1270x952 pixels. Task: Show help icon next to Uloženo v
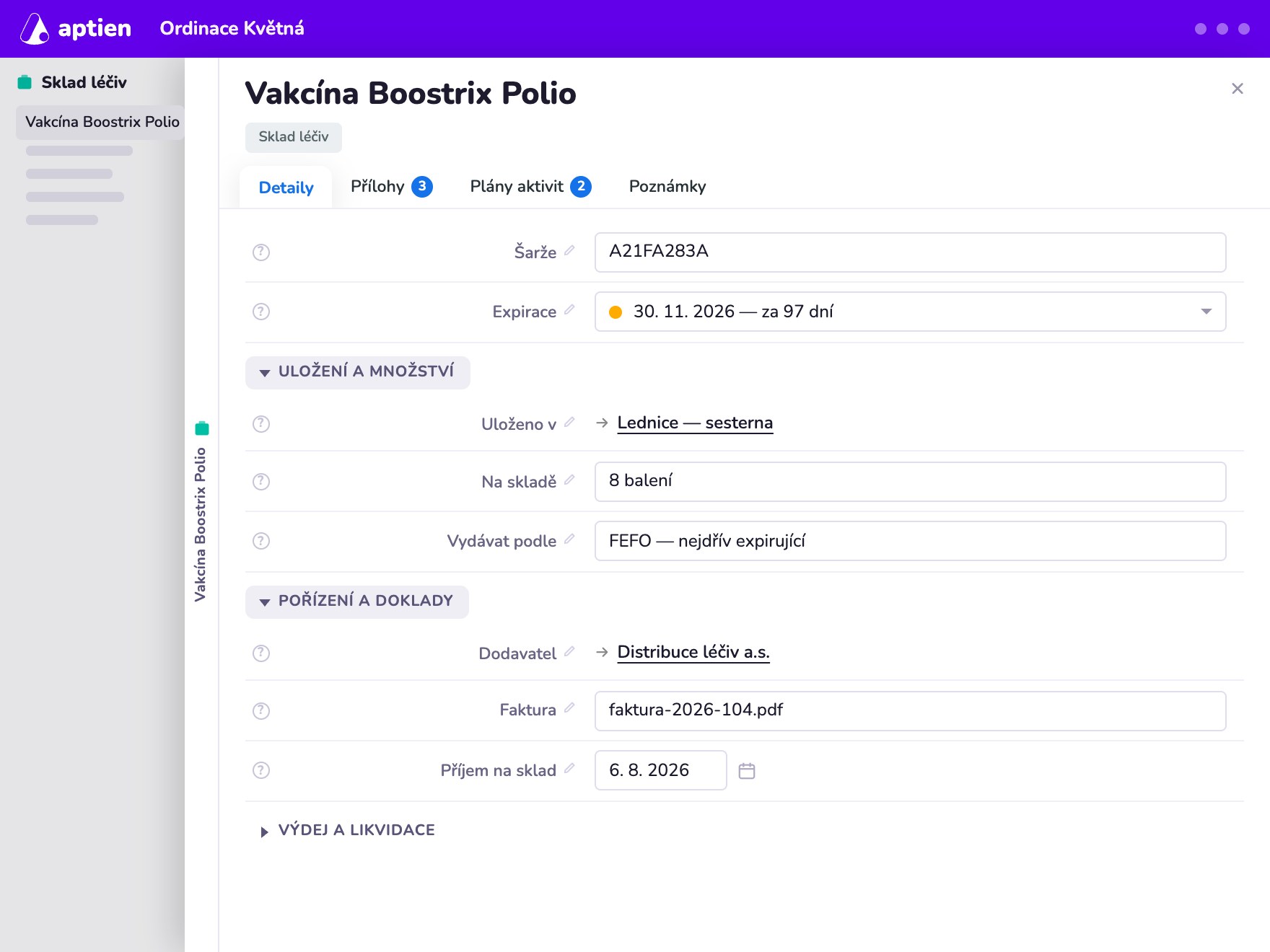pyautogui.click(x=261, y=424)
